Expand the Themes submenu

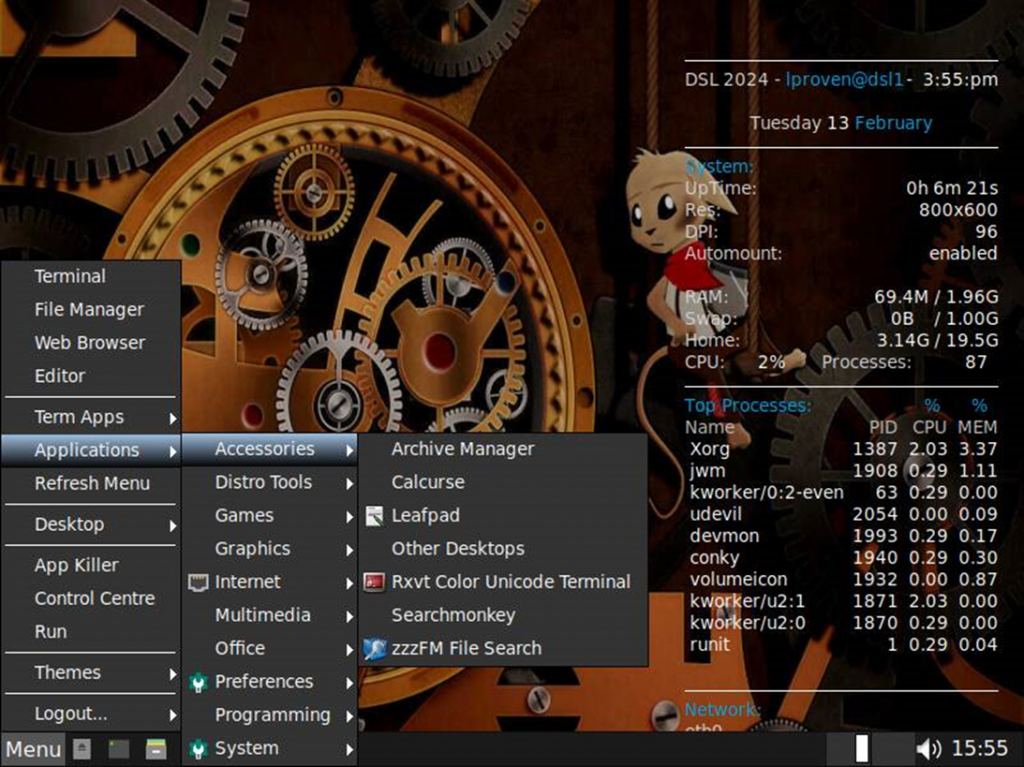pos(91,673)
